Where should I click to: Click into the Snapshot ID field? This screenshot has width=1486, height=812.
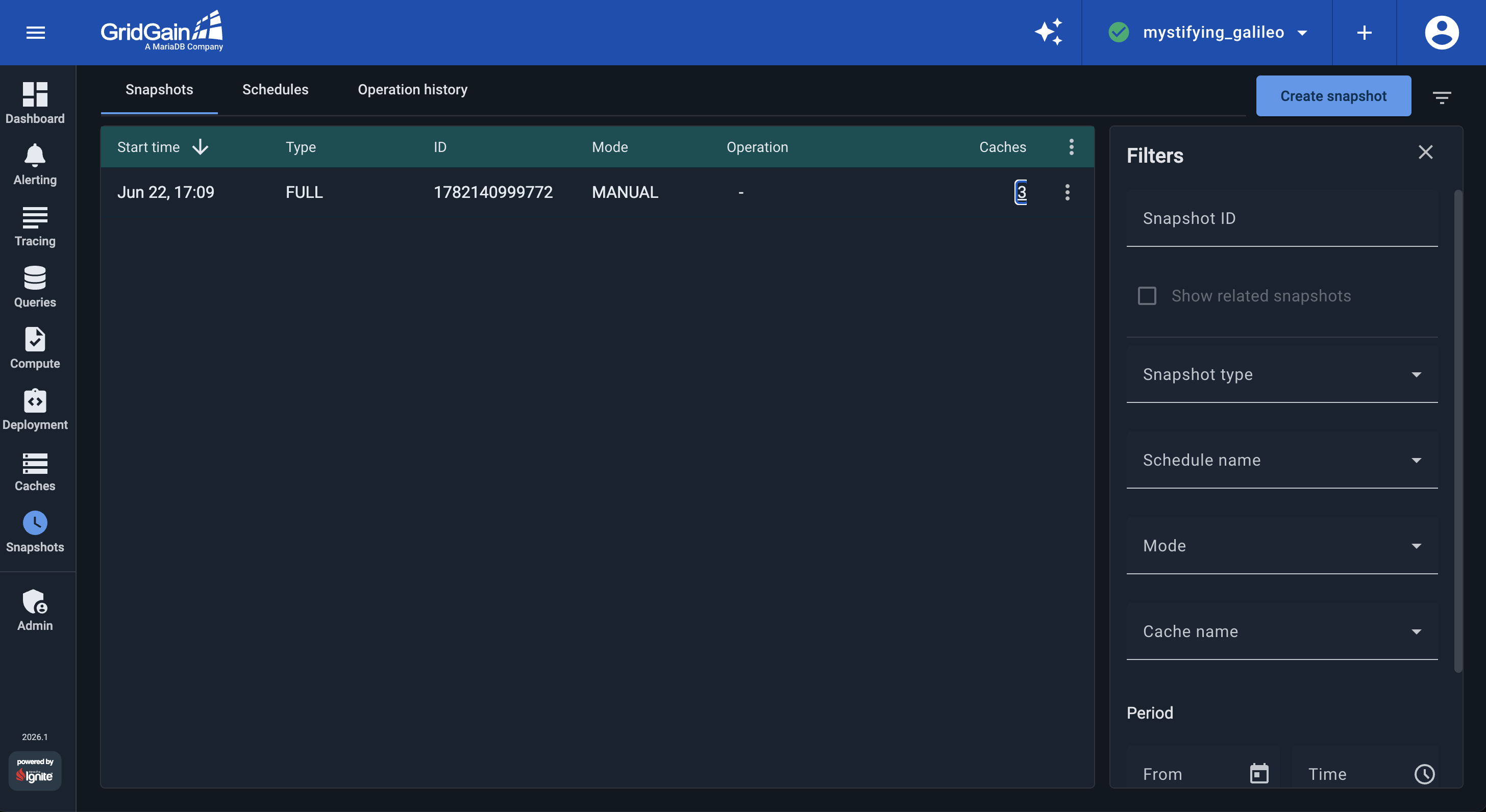click(1282, 219)
